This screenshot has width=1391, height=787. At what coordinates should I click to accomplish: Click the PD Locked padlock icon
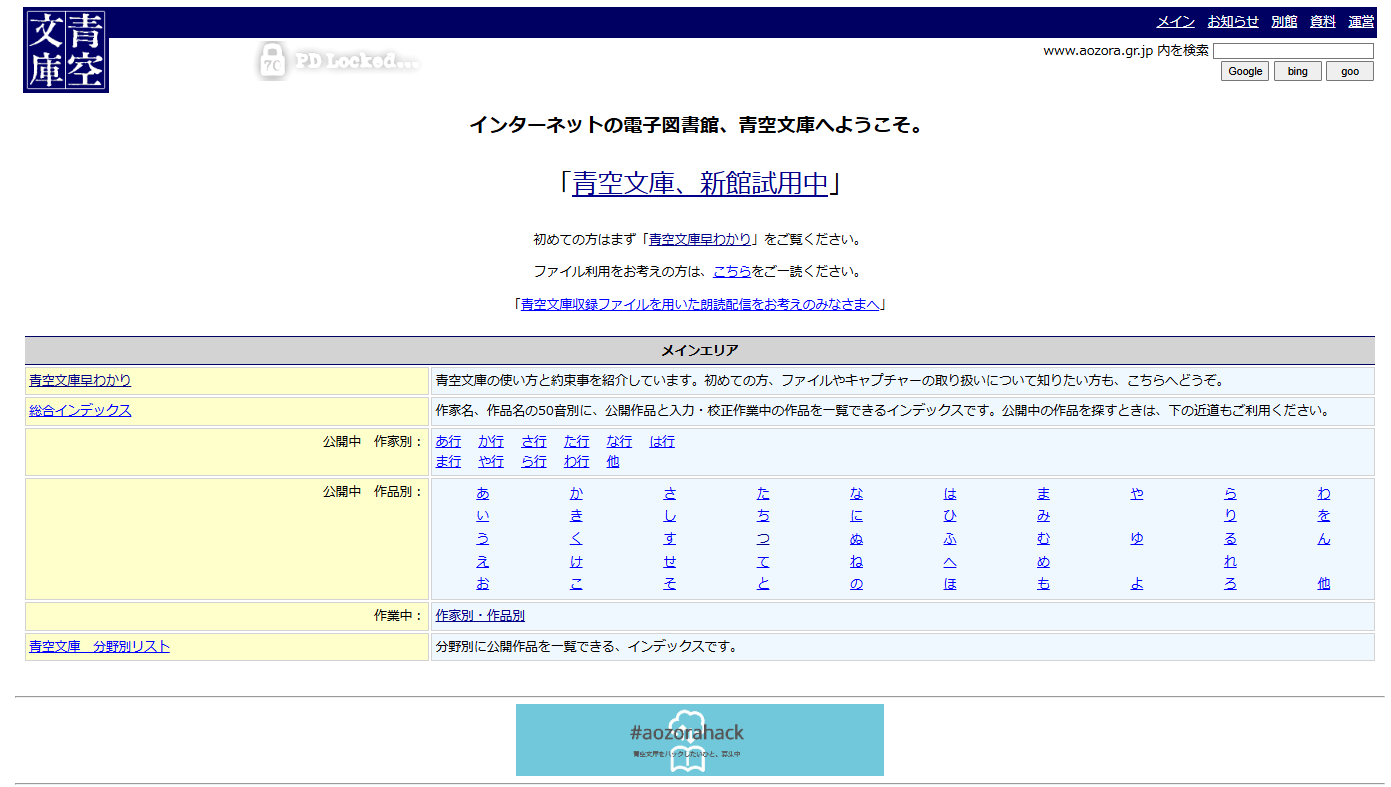point(272,60)
